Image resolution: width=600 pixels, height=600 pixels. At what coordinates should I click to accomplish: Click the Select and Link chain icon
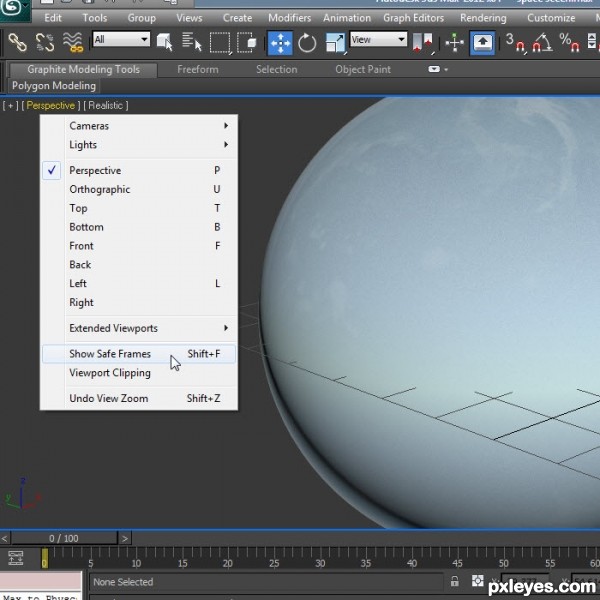(x=17, y=42)
